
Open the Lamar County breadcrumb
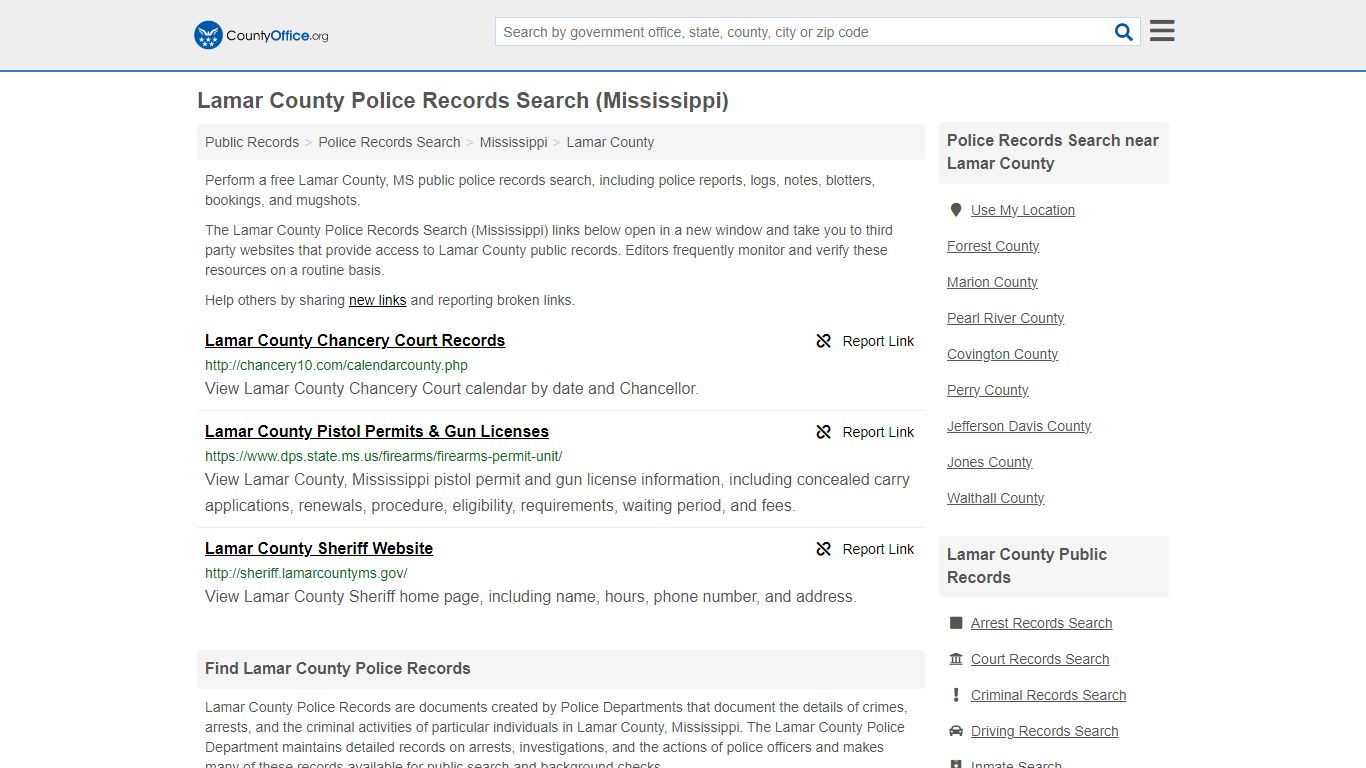(610, 142)
